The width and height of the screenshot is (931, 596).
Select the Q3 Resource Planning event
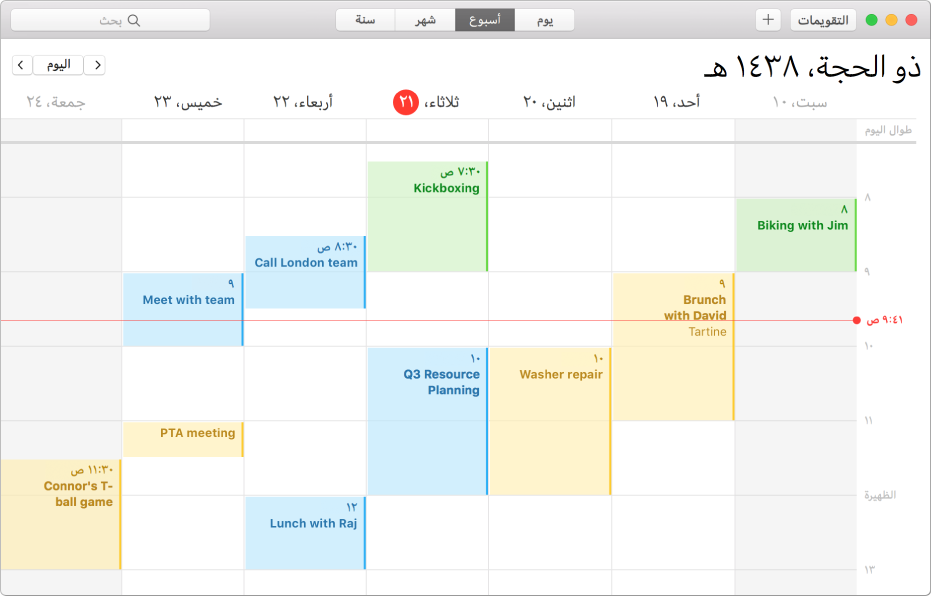pyautogui.click(x=428, y=421)
